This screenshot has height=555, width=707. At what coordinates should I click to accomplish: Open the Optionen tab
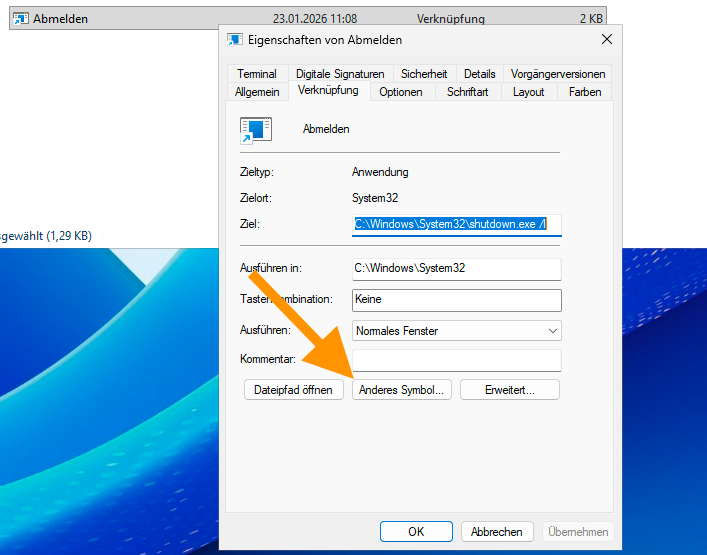tap(401, 92)
